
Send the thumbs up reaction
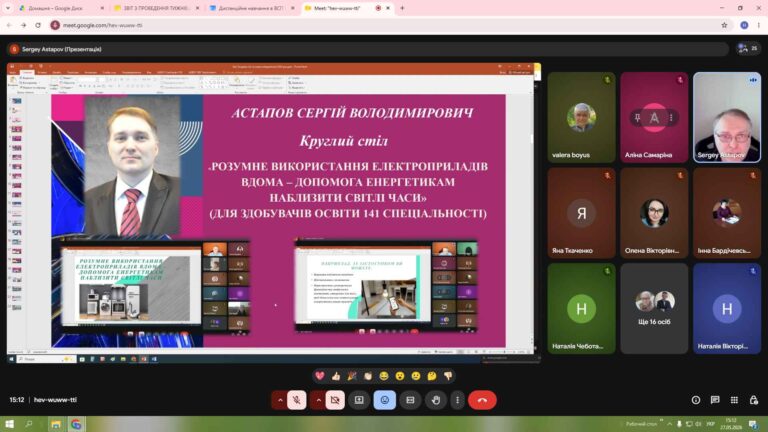click(336, 376)
